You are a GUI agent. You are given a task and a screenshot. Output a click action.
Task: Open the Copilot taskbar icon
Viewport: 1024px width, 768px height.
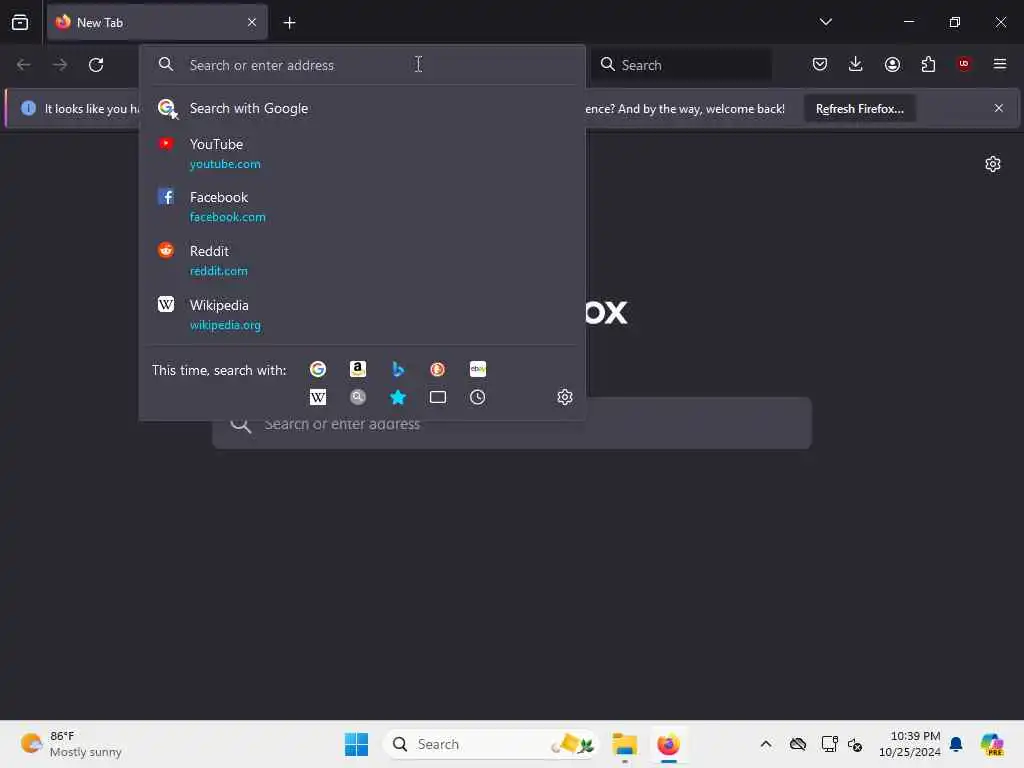(x=992, y=744)
